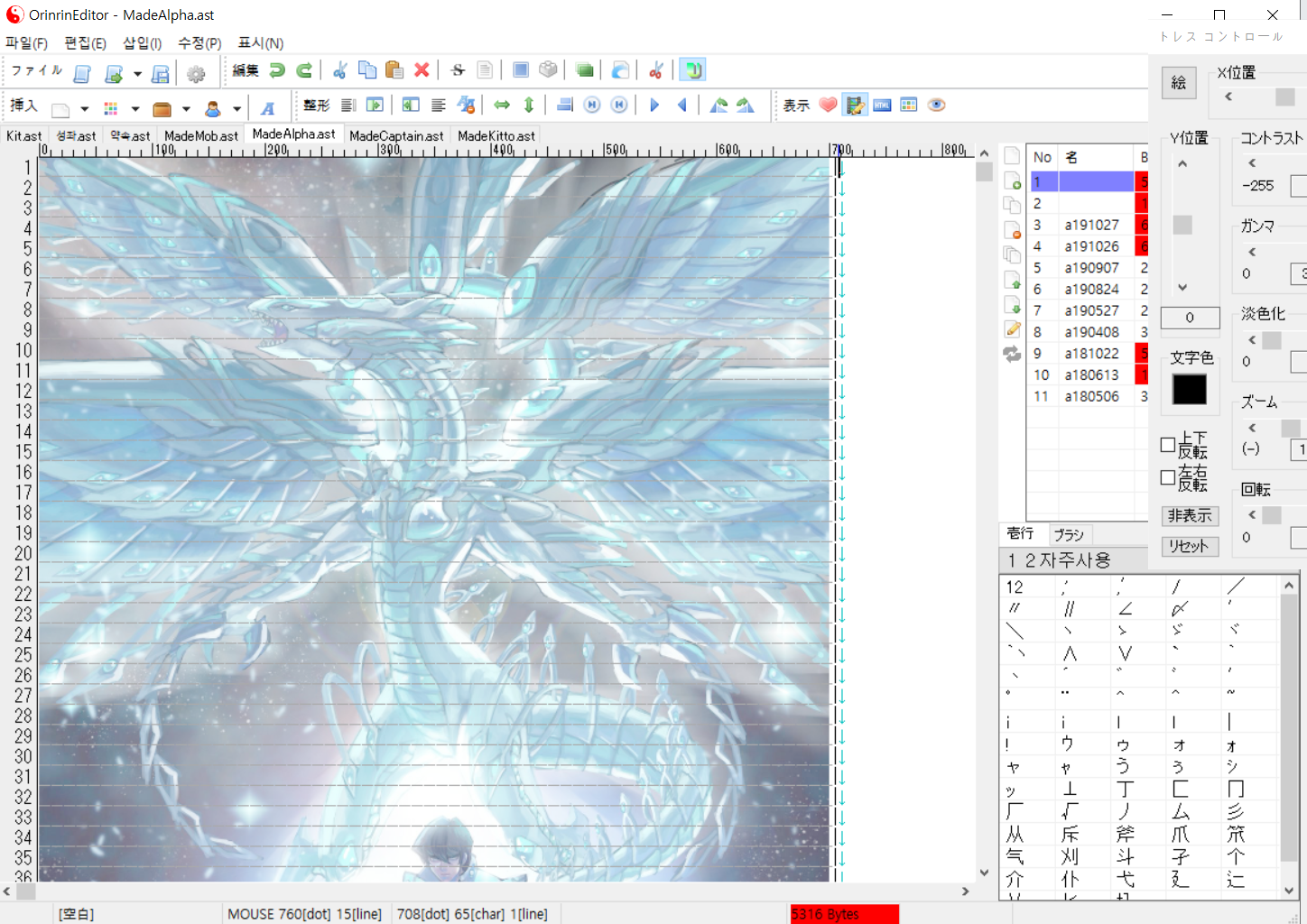Screen dimensions: 1307x924
Task: Click the horizontal green double-arrow icon
Action: (502, 106)
